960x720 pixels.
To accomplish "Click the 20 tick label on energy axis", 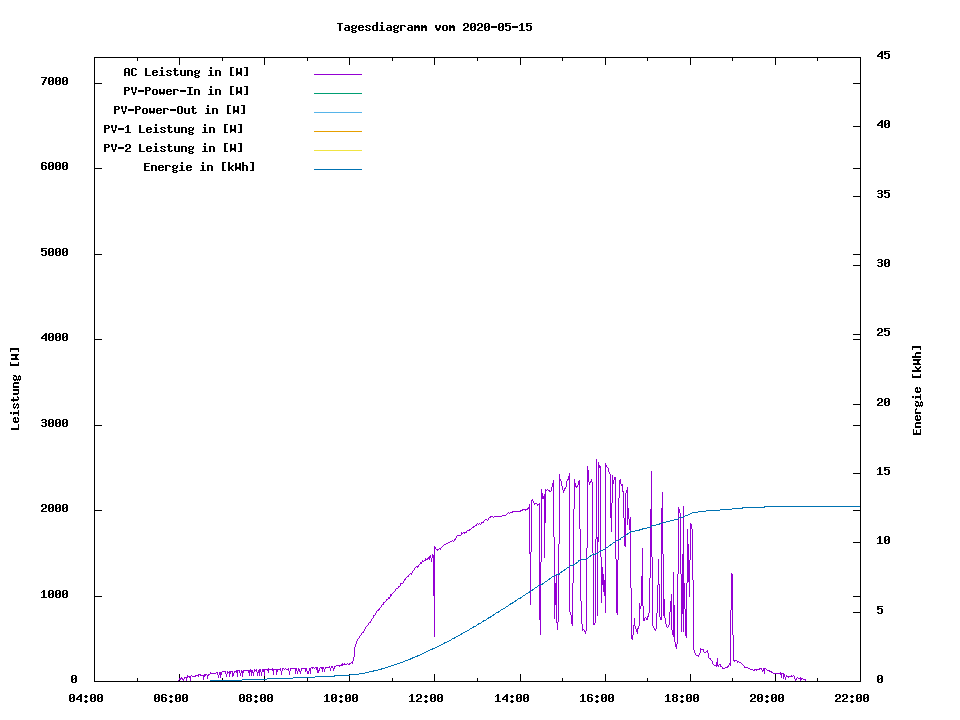I will [883, 402].
